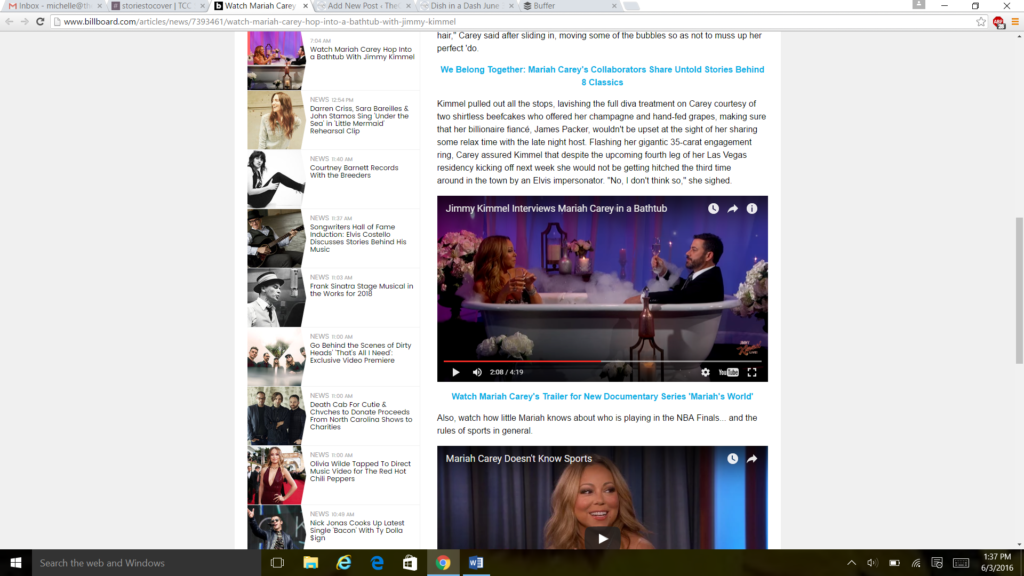This screenshot has height=576, width=1024.
Task: Bookmark this page with the star icon
Action: coord(980,21)
